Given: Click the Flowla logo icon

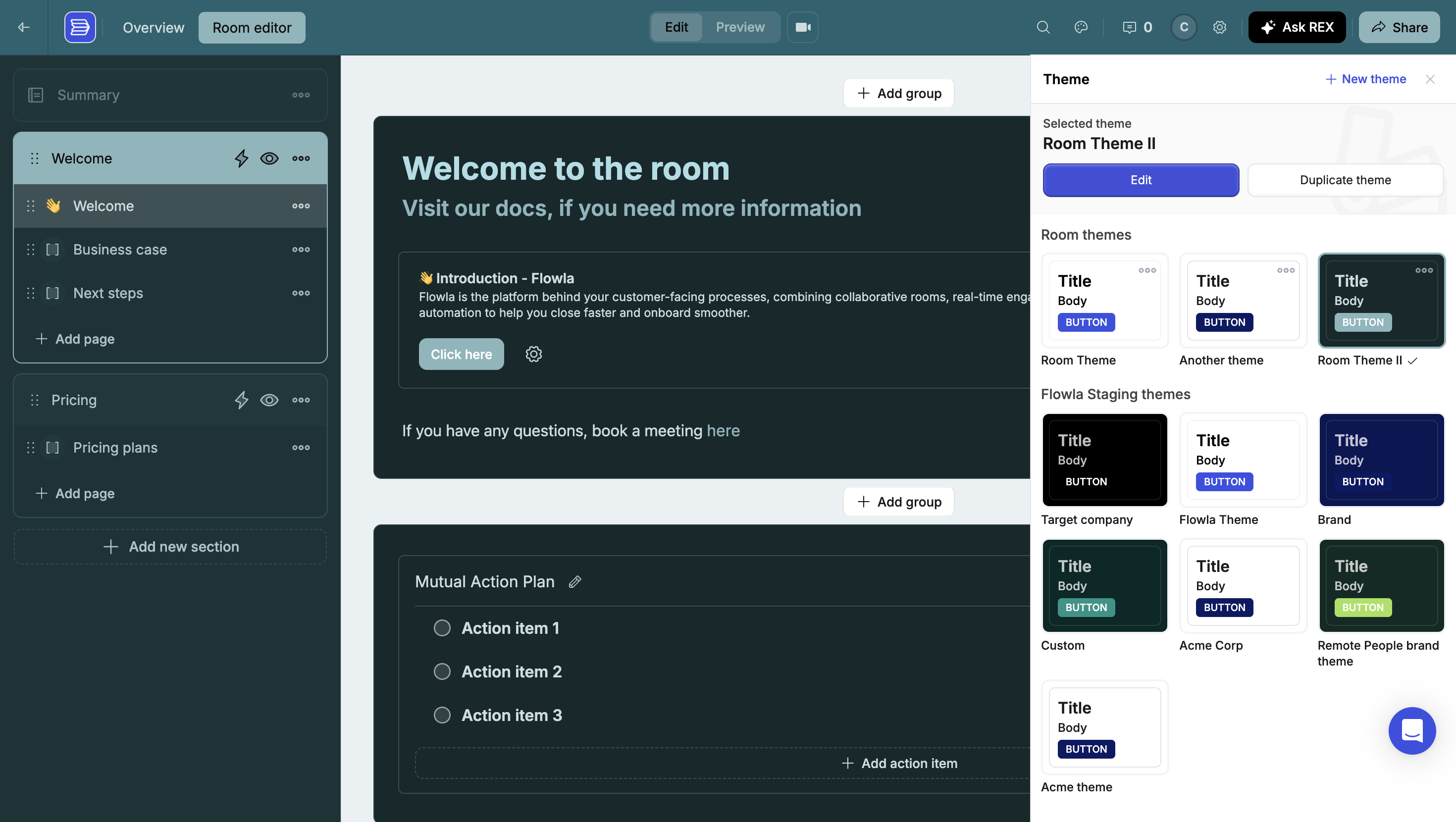Looking at the screenshot, I should 80,27.
